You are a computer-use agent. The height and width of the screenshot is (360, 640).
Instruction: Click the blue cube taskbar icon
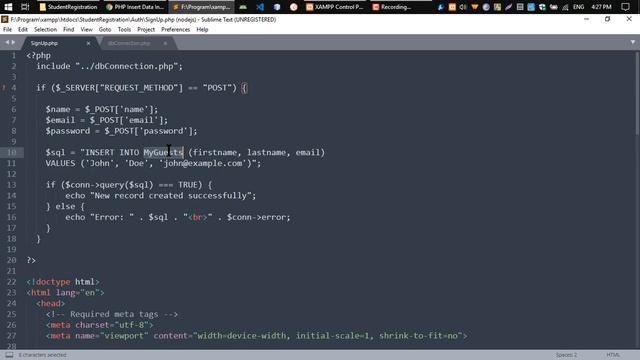[277, 7]
